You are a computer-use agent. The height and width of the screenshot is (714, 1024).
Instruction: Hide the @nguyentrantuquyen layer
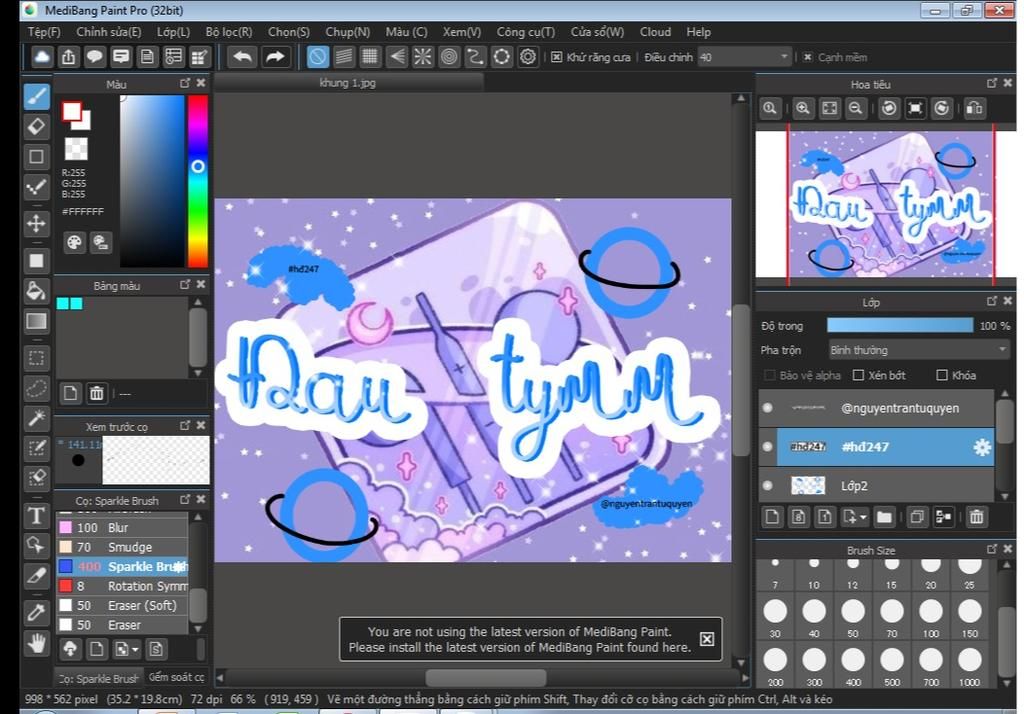coord(767,408)
